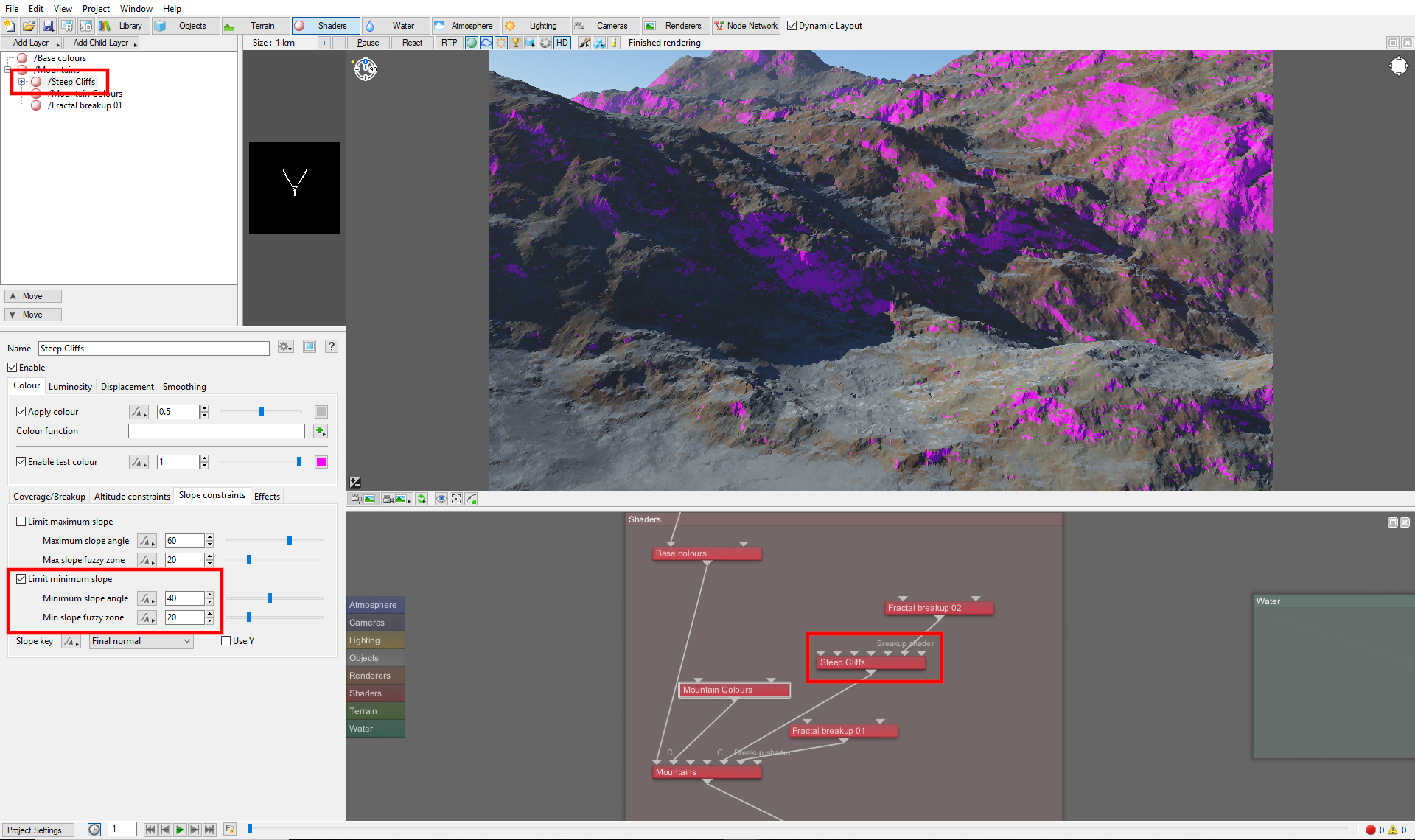Uncheck the Limit minimum slope checkbox
The image size is (1415, 840).
click(x=21, y=579)
